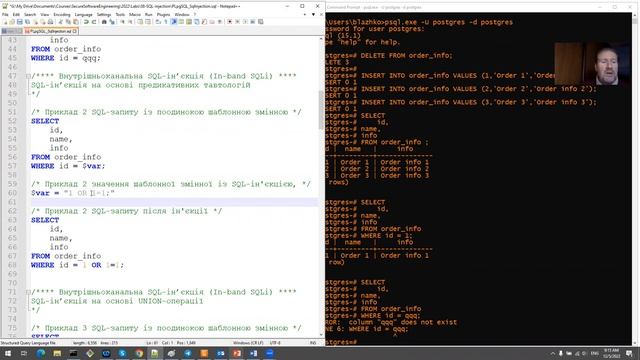Click the Undo arrow in Notepad++ toolbar
The height and width of the screenshot is (360, 640).
86,22
